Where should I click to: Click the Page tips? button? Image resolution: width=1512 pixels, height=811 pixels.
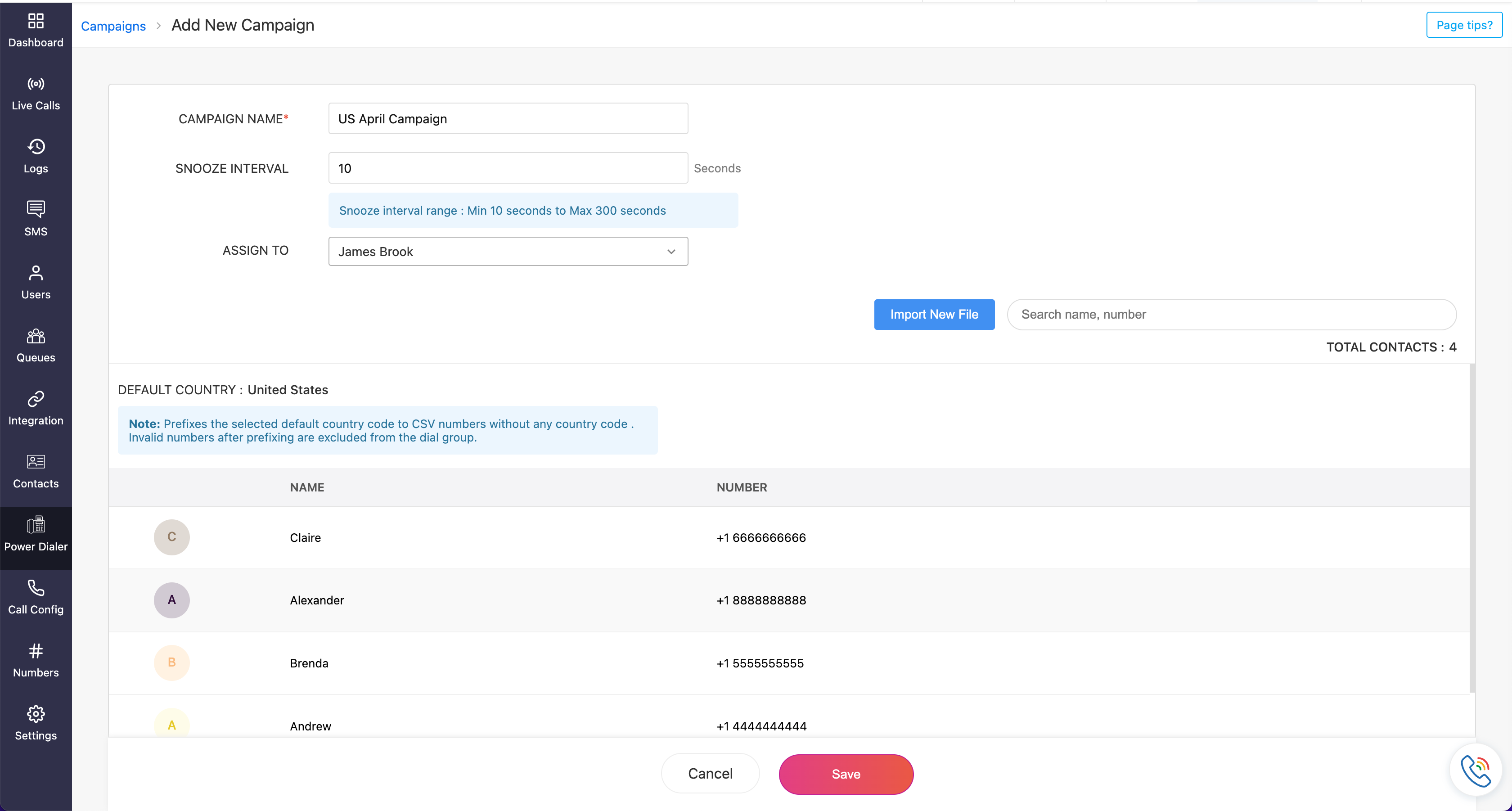pos(1464,25)
